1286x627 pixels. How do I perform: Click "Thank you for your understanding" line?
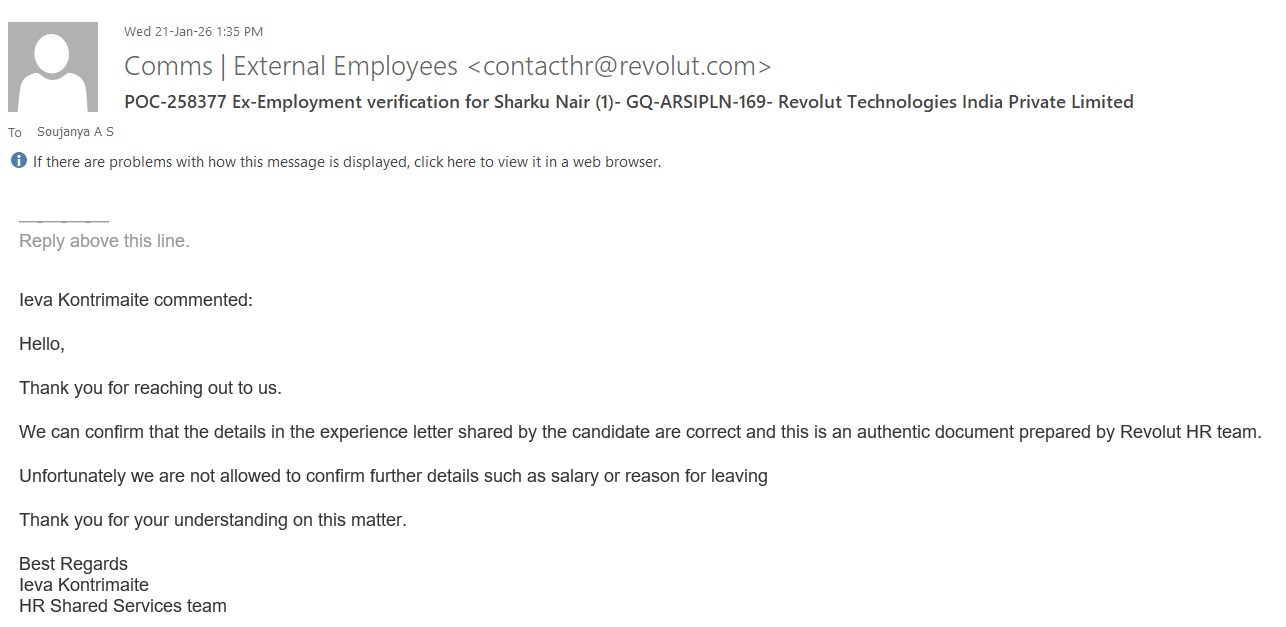(212, 520)
